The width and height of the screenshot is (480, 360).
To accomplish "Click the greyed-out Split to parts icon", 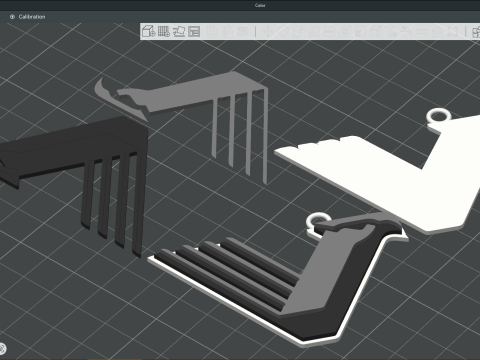I will (228, 32).
